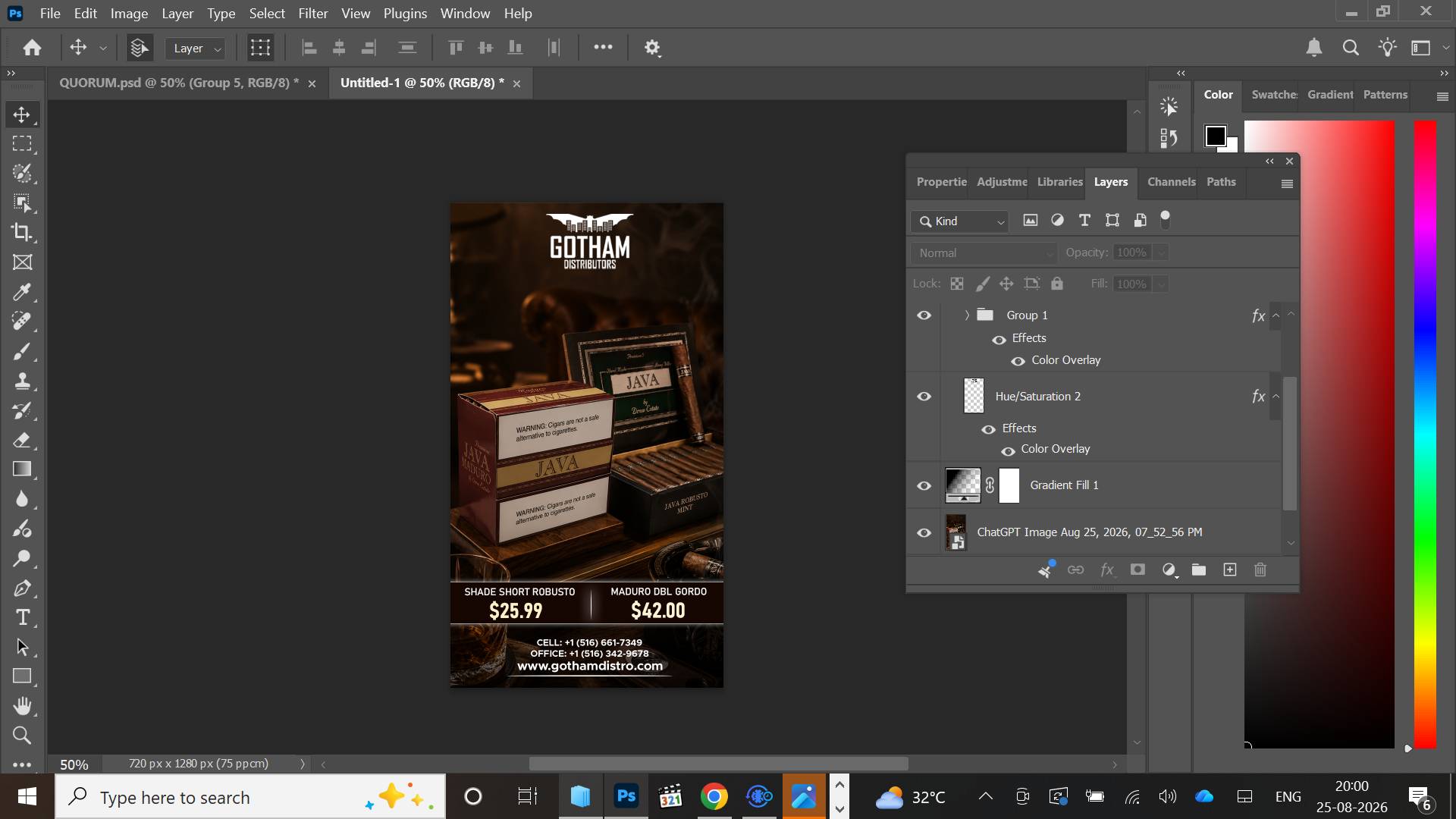
Task: Switch to QUORUM.psd document tab
Action: click(x=179, y=83)
